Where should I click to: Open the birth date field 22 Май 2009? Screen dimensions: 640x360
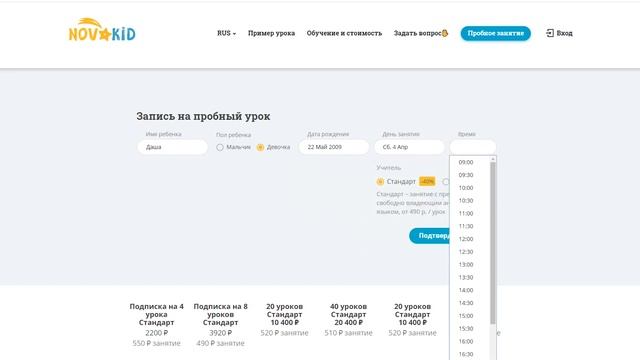(x=334, y=147)
